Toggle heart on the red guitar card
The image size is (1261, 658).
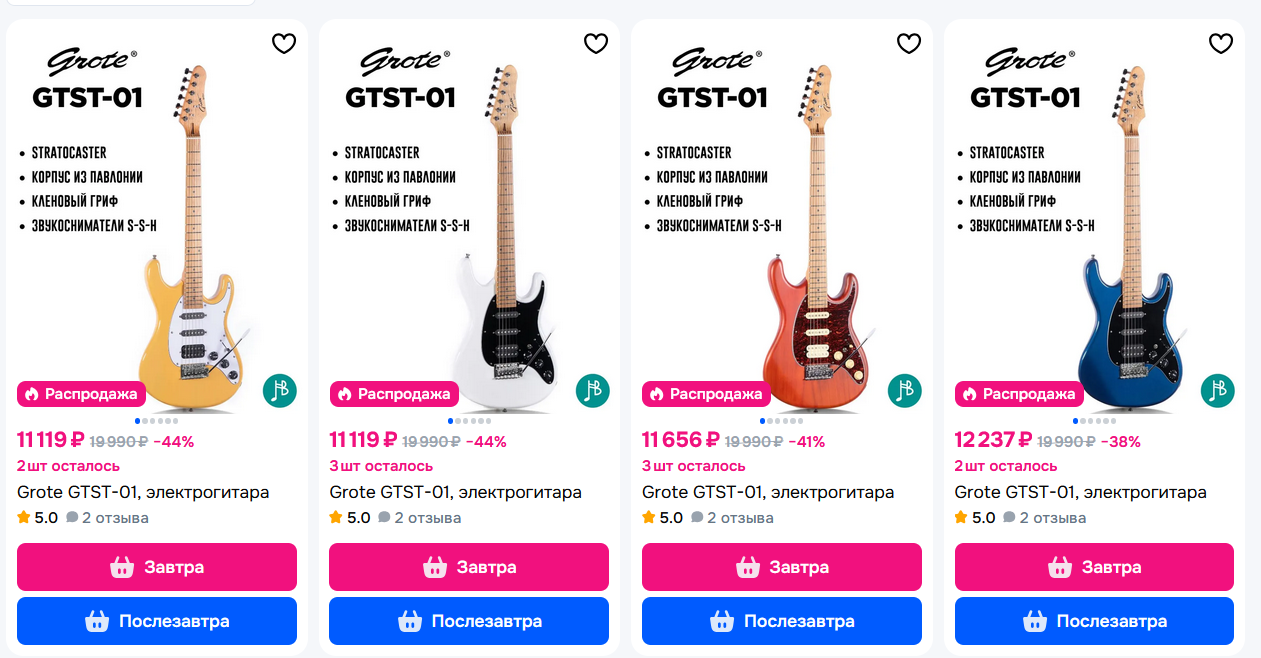909,43
